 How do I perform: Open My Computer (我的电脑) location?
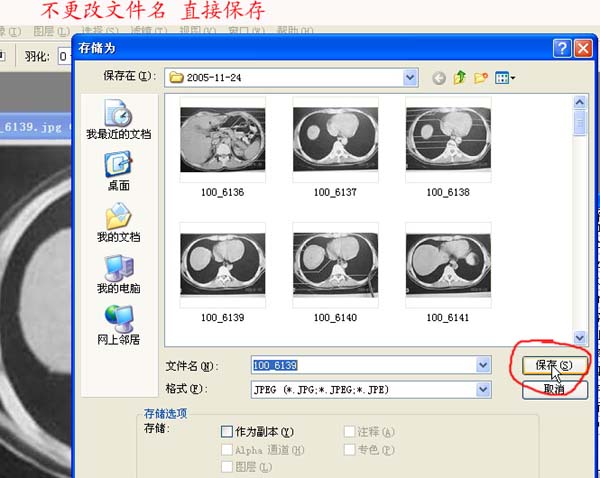pyautogui.click(x=119, y=274)
